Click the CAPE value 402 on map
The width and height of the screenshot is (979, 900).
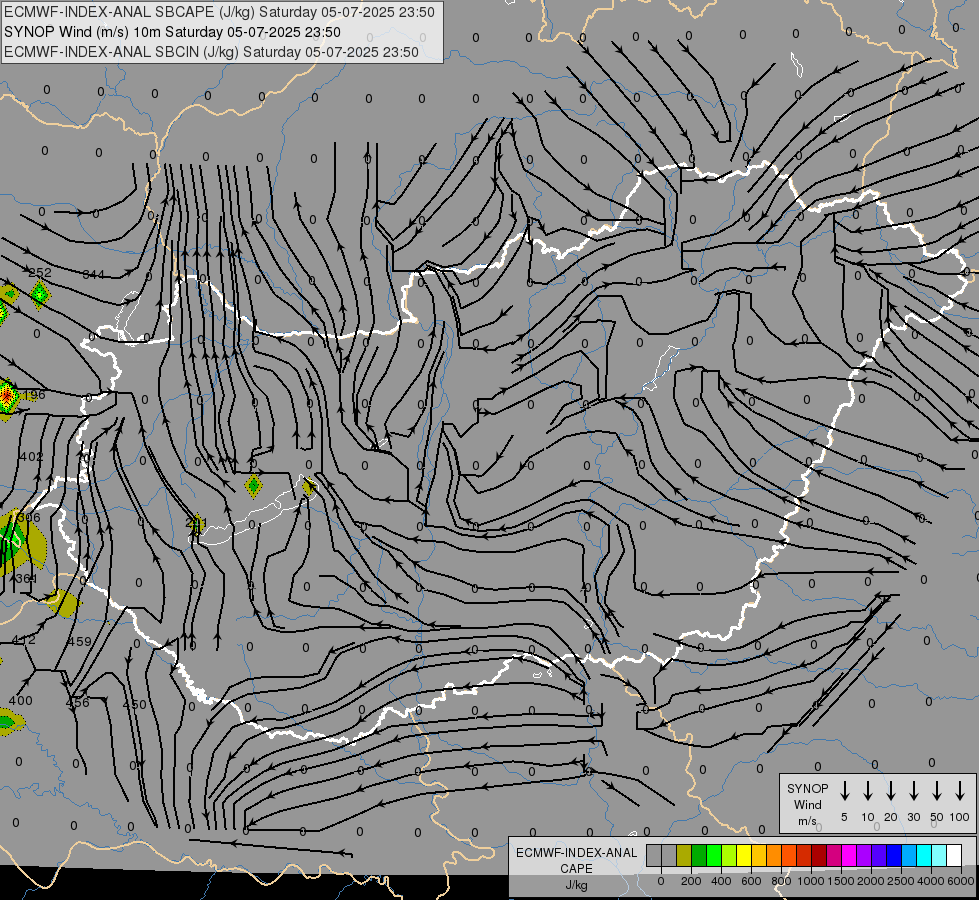[31, 457]
